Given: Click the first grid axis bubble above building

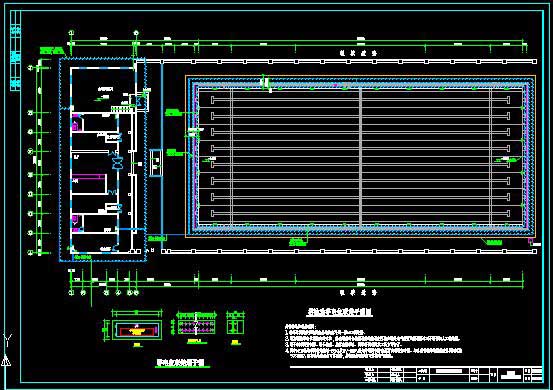Looking at the screenshot, I should tap(72, 33).
